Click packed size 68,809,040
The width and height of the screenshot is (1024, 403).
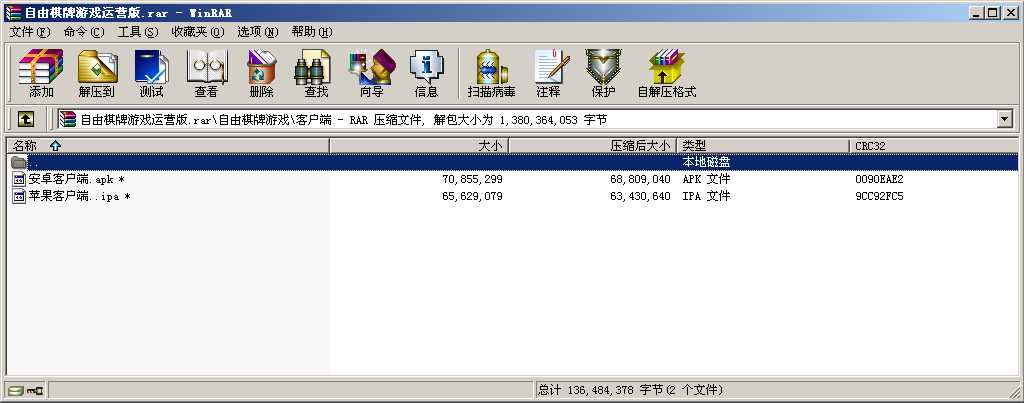point(641,179)
